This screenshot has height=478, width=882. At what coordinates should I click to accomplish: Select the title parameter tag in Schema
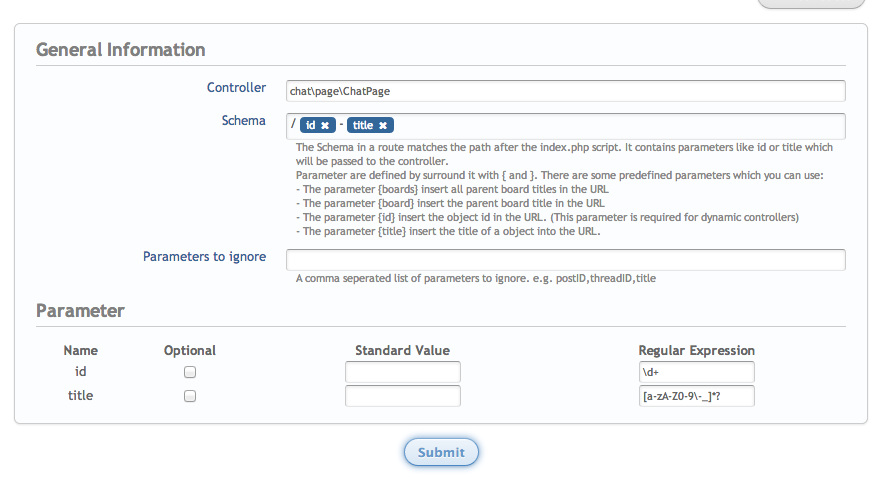(x=363, y=125)
